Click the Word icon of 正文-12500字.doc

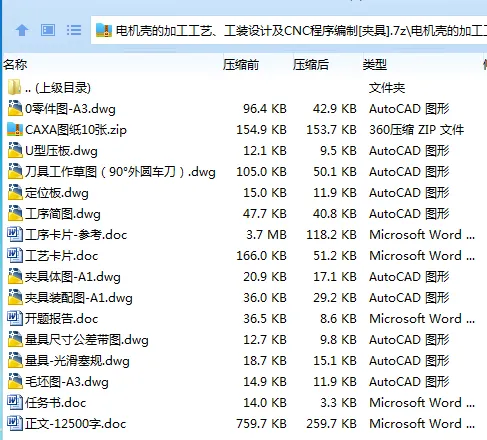(x=15, y=423)
